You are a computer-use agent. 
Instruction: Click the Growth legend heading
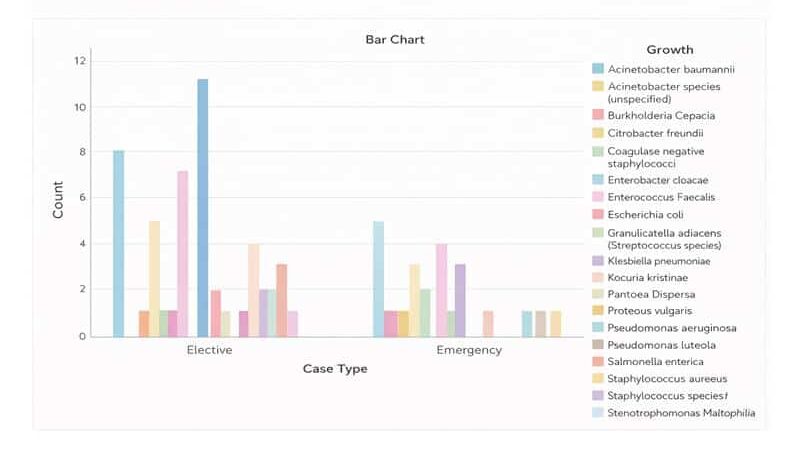pos(669,49)
